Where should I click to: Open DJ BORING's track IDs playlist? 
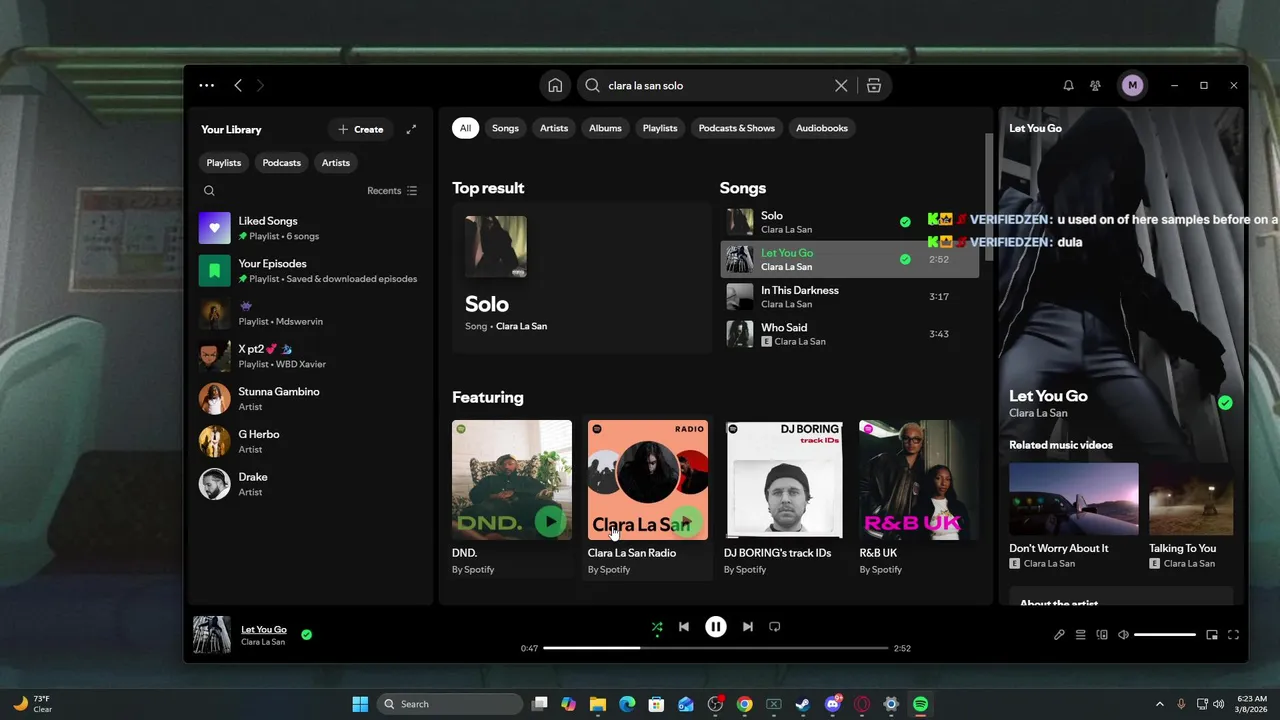click(x=784, y=497)
